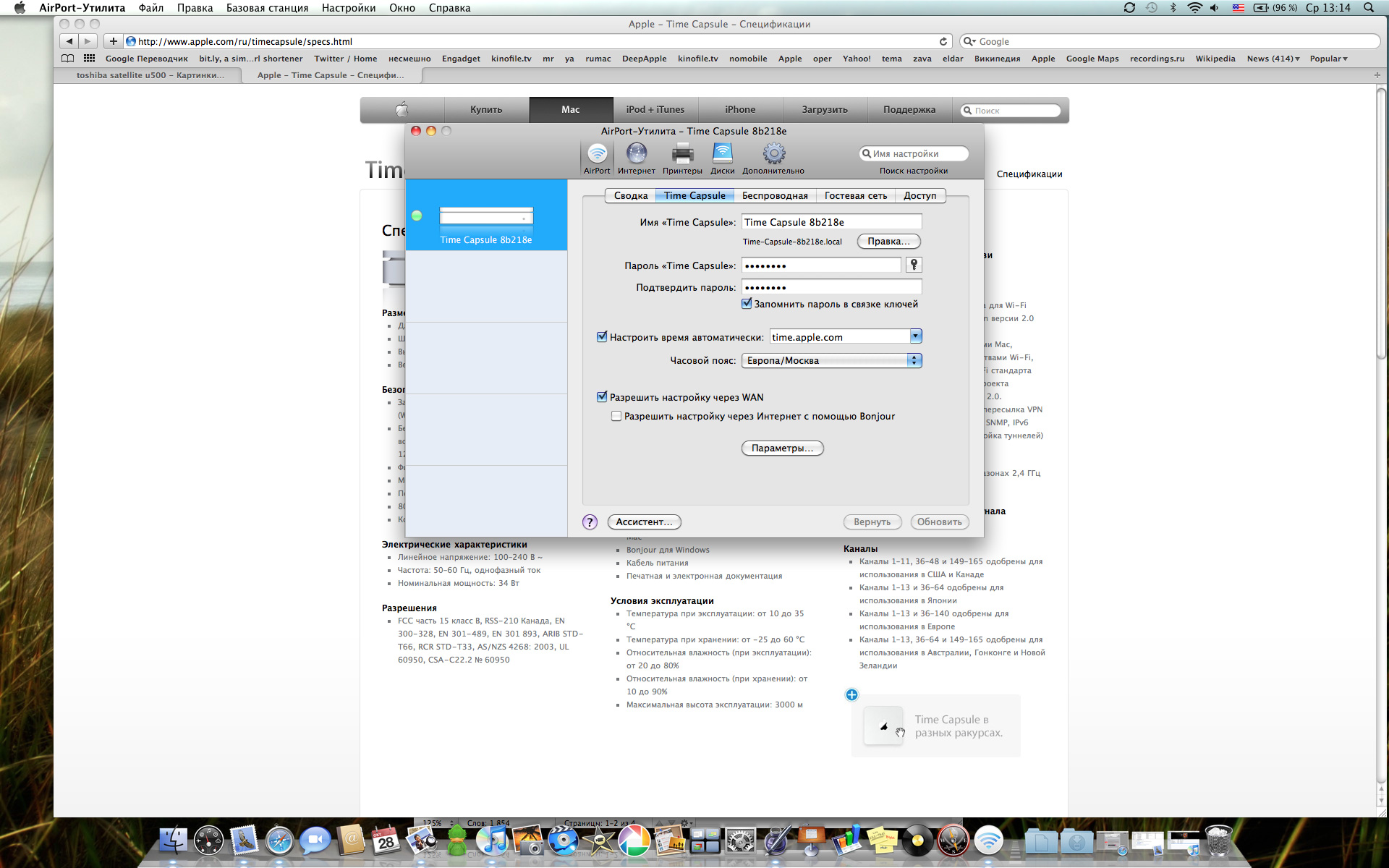This screenshot has width=1389, height=868.
Task: Open Keynote podium icon in the Dock
Action: click(811, 841)
